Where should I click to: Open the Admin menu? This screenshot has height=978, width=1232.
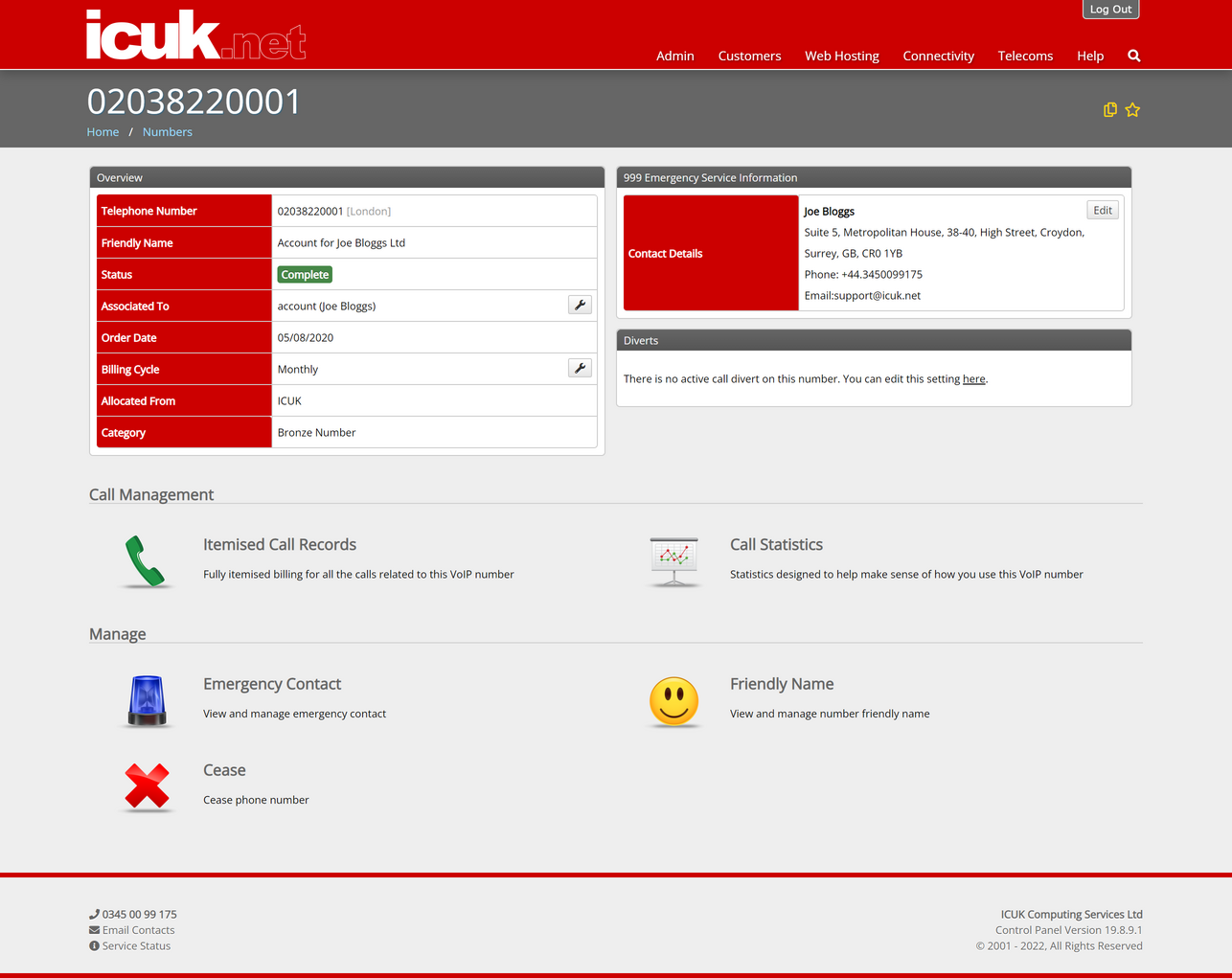point(675,56)
